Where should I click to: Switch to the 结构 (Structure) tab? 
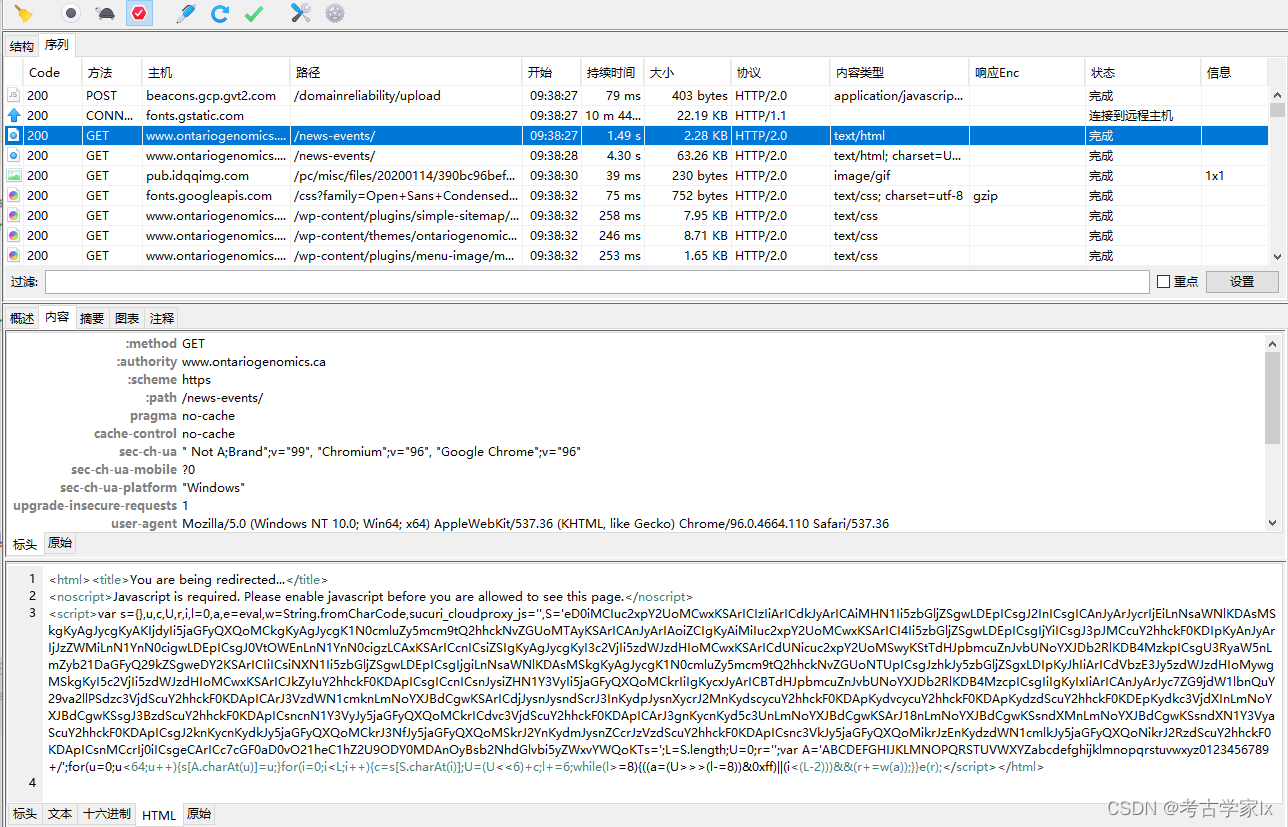pyautogui.click(x=21, y=46)
